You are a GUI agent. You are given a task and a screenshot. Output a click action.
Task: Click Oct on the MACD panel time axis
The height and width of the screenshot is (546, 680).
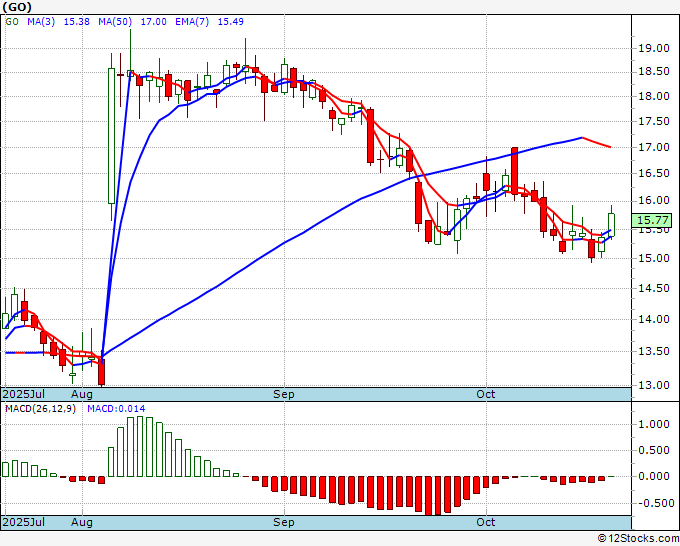(485, 522)
